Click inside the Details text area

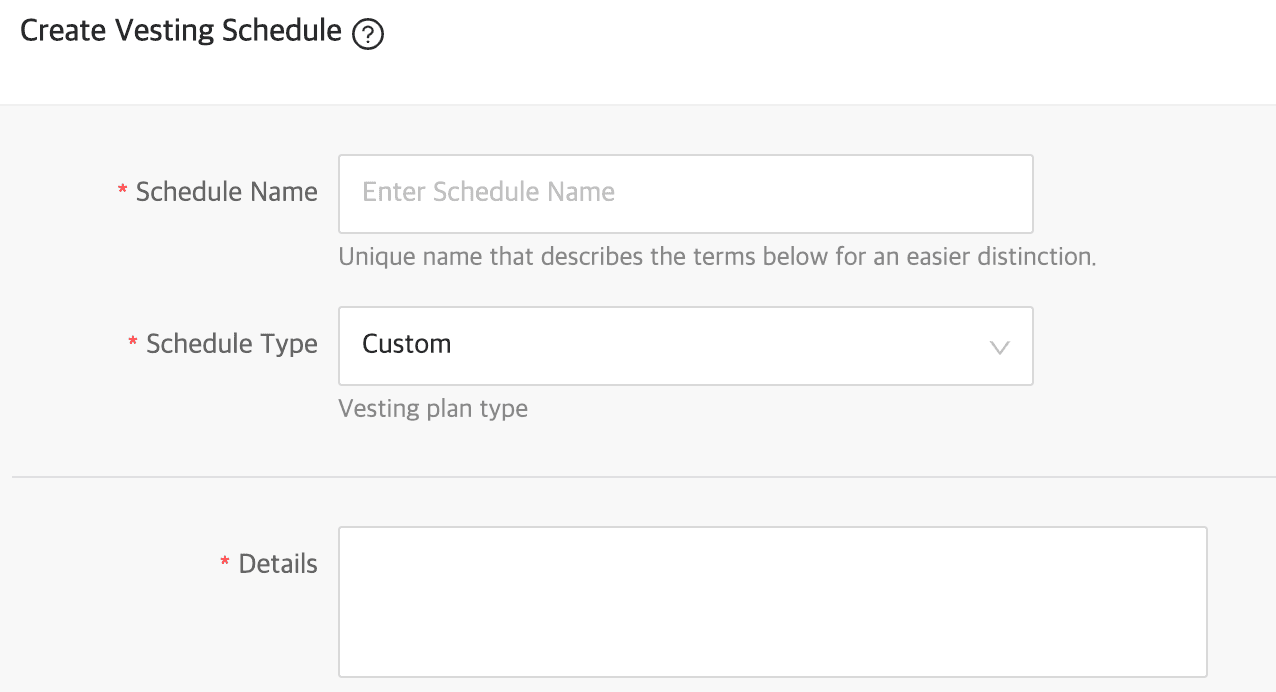[772, 600]
